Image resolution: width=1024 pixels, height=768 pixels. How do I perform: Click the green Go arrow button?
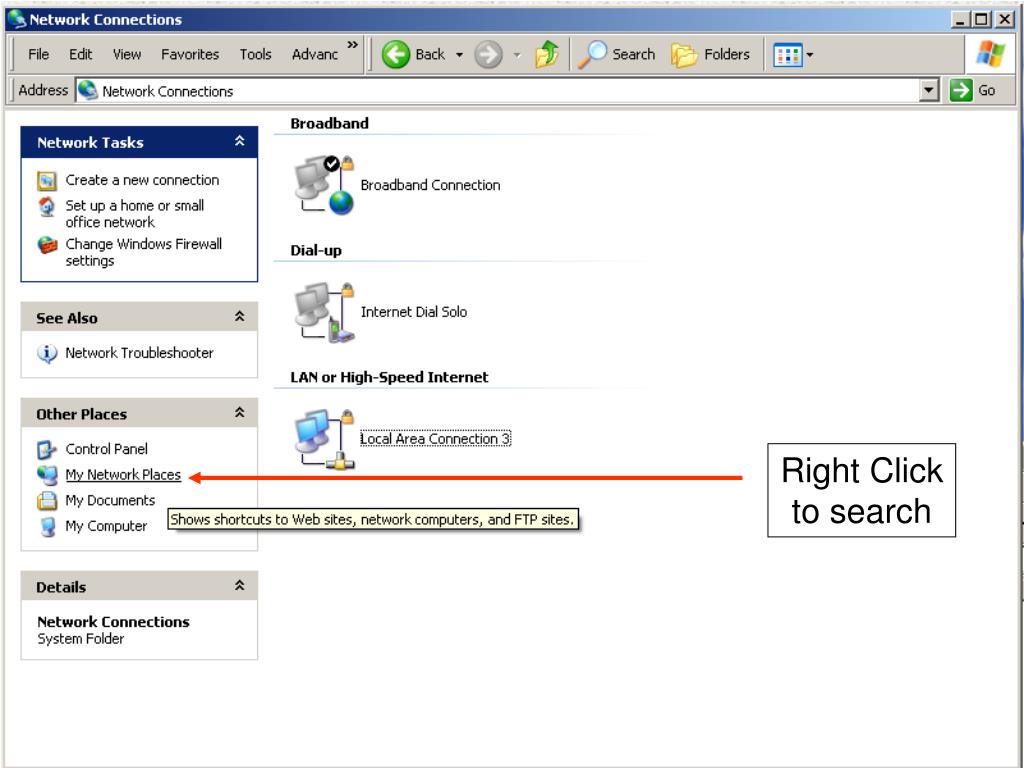(x=961, y=90)
